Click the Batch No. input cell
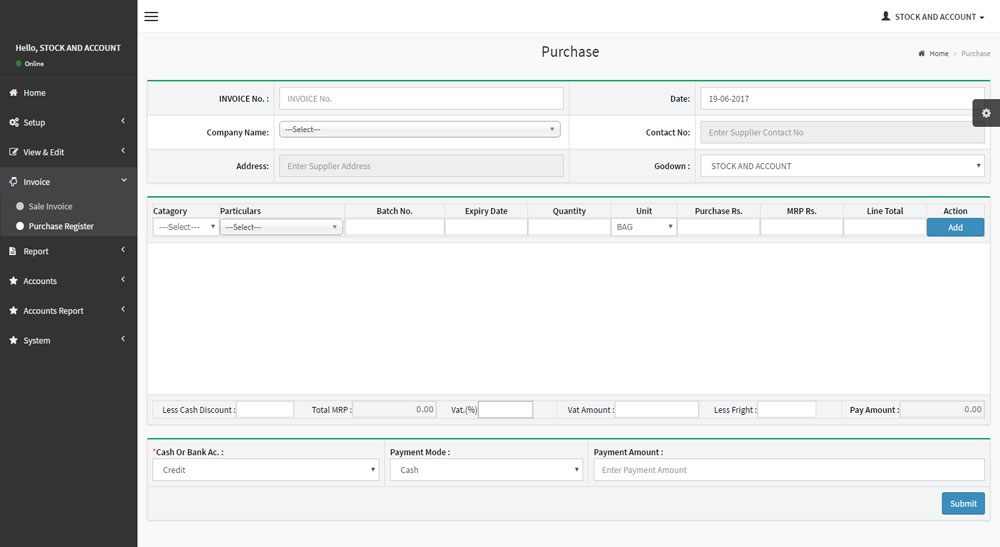The width and height of the screenshot is (1000, 547). point(394,227)
